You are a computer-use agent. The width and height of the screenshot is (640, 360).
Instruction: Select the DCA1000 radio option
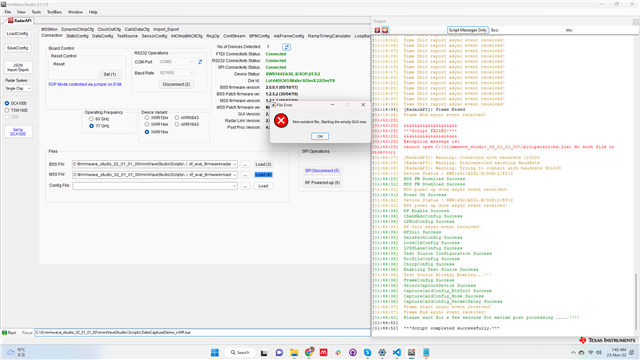[x=7, y=104]
